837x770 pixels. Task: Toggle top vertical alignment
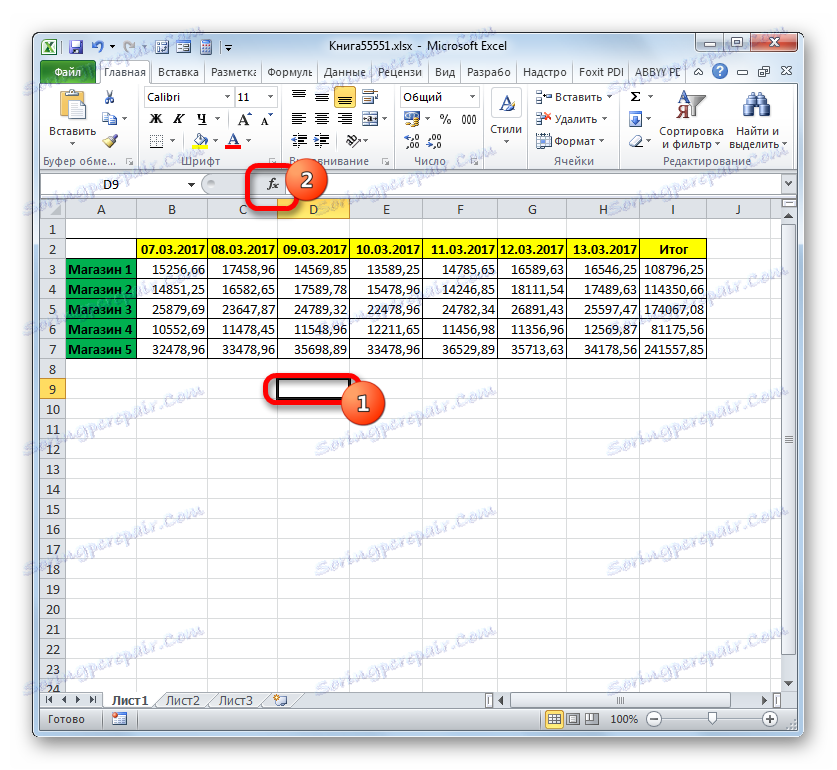299,97
